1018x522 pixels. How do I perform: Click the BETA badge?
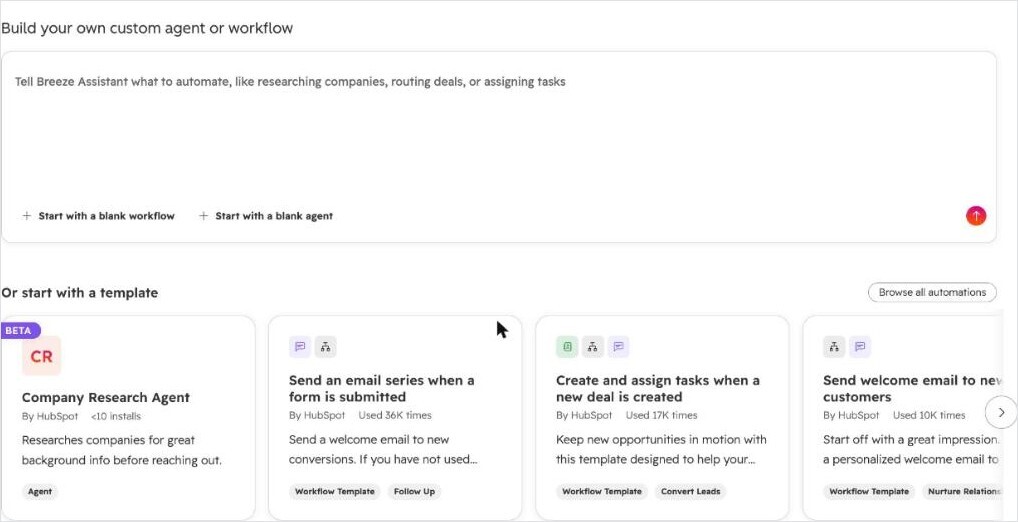click(19, 330)
